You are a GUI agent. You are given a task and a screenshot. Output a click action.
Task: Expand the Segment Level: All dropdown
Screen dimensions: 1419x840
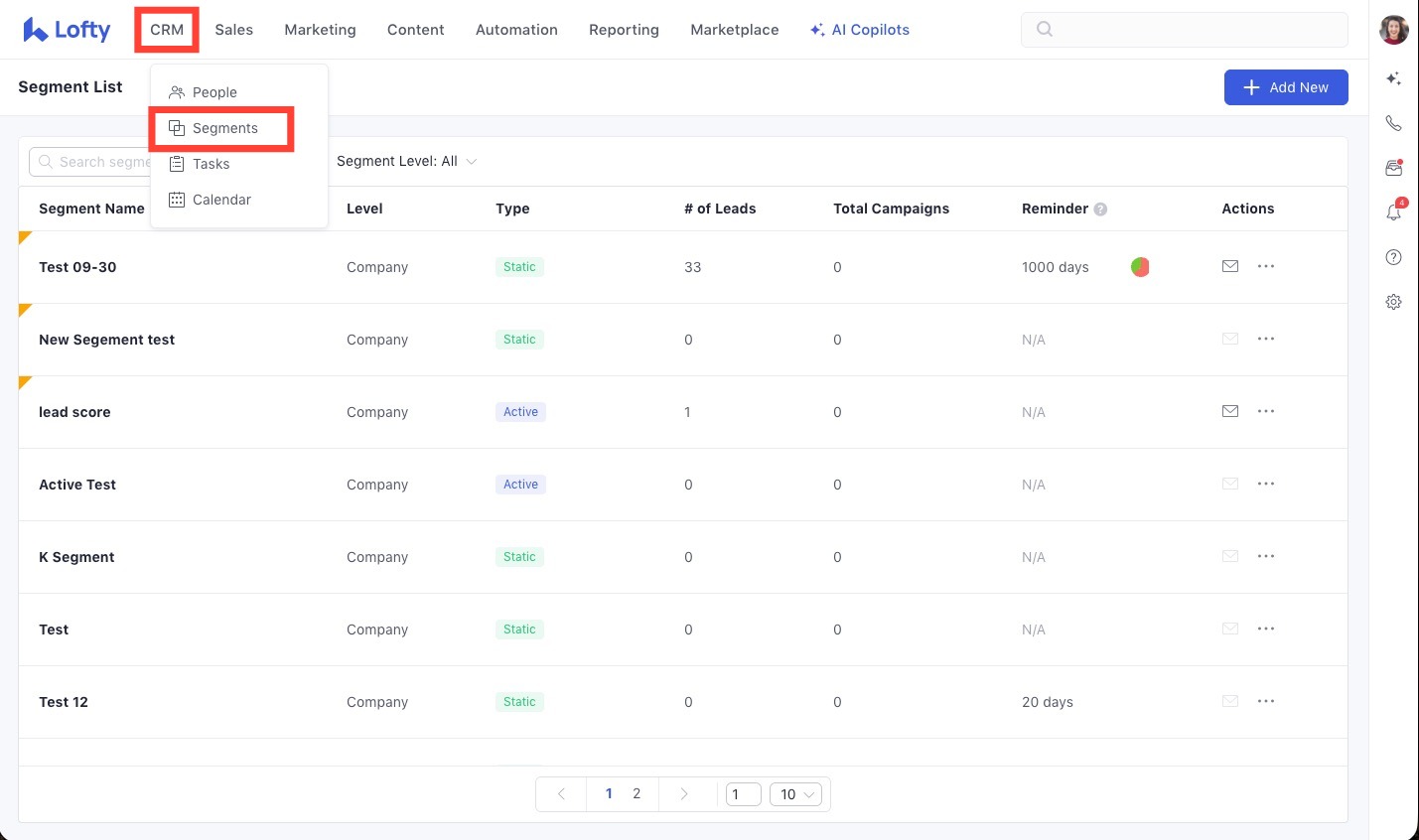407,161
